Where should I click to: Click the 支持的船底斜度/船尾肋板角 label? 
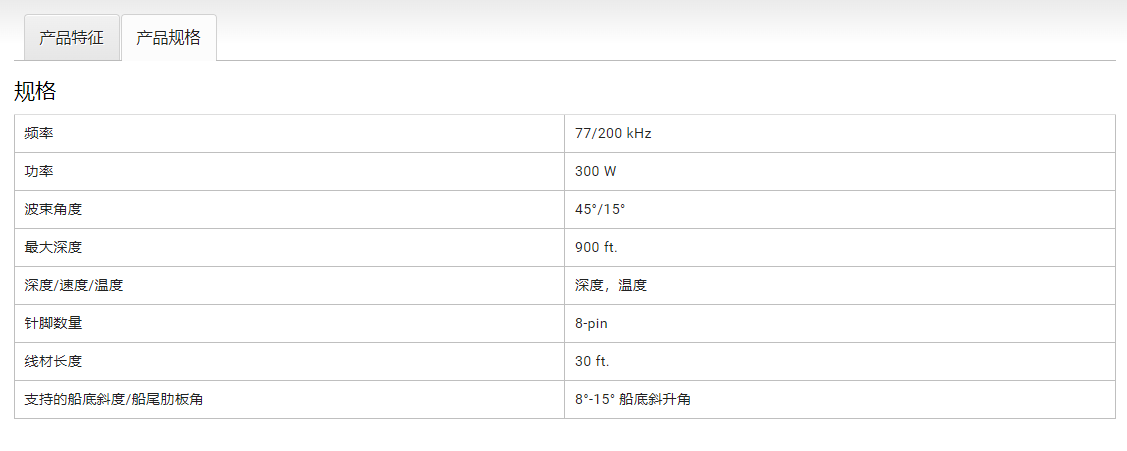point(118,399)
